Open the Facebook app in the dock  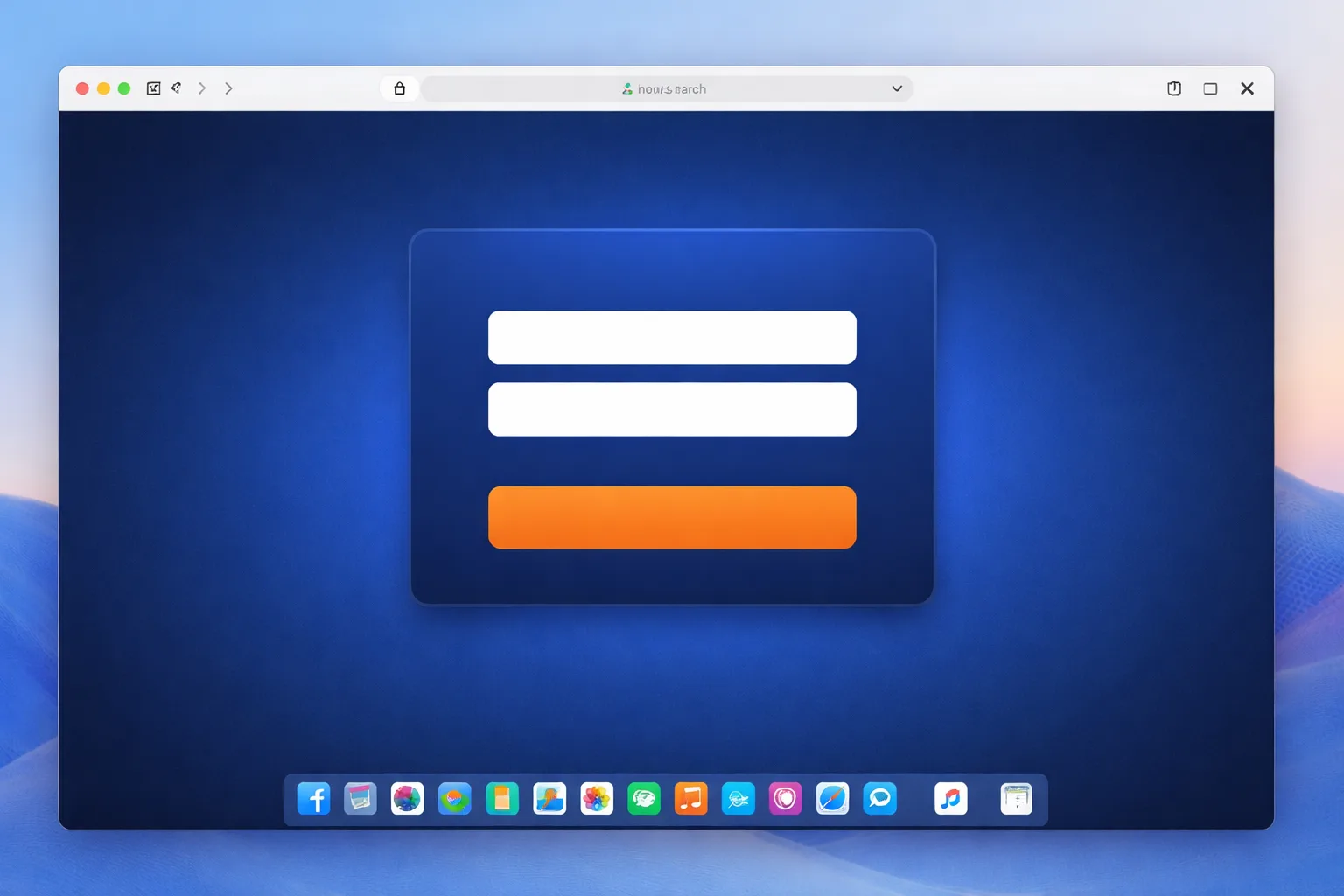point(313,799)
